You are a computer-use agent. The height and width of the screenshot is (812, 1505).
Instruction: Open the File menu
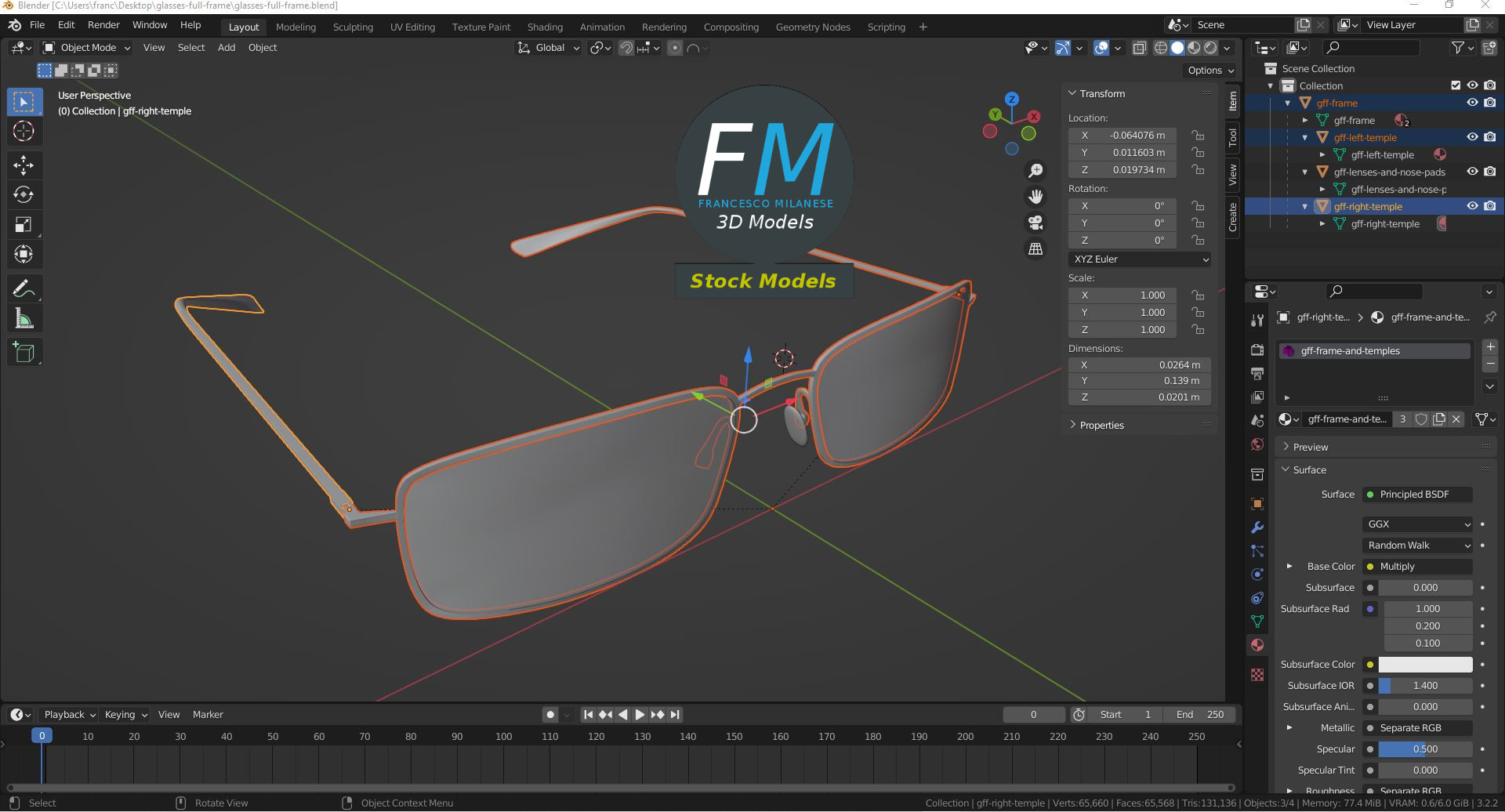click(x=37, y=25)
